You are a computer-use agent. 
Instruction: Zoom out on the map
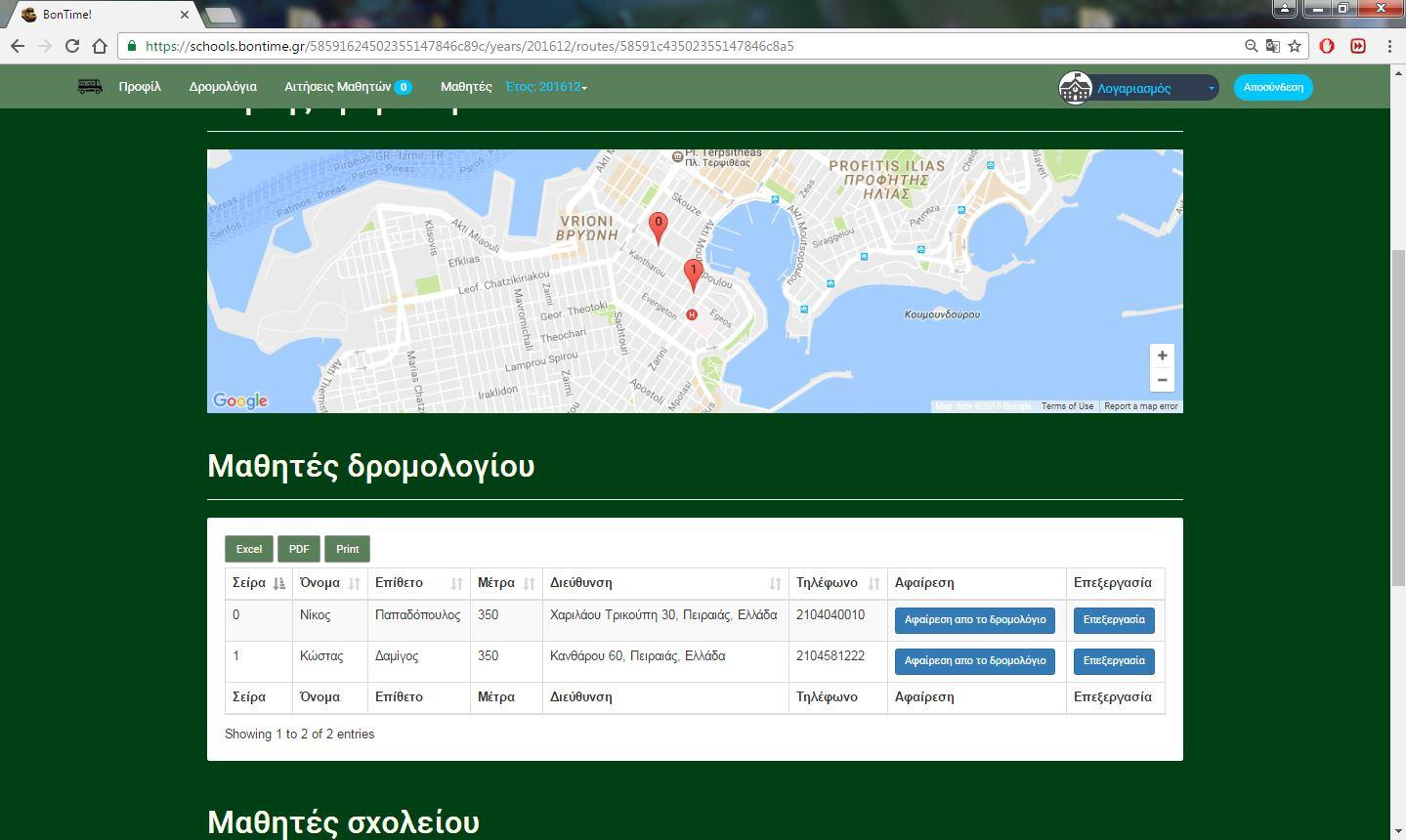[1162, 379]
